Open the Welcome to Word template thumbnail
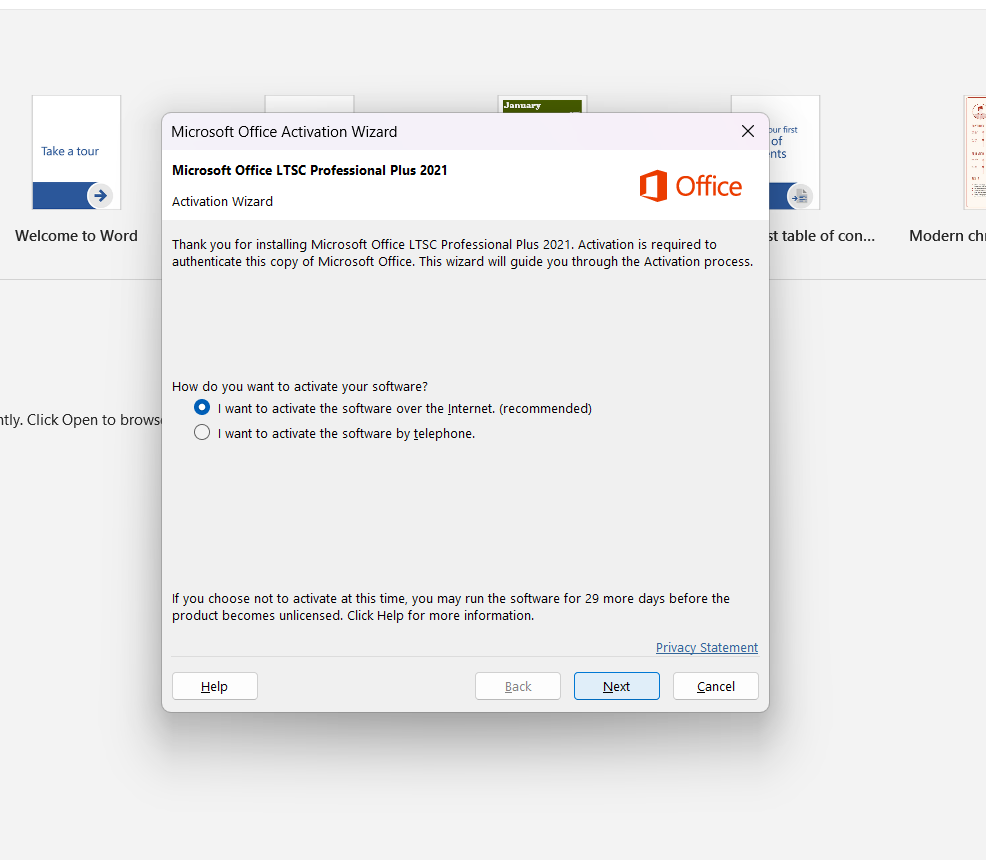 click(77, 152)
